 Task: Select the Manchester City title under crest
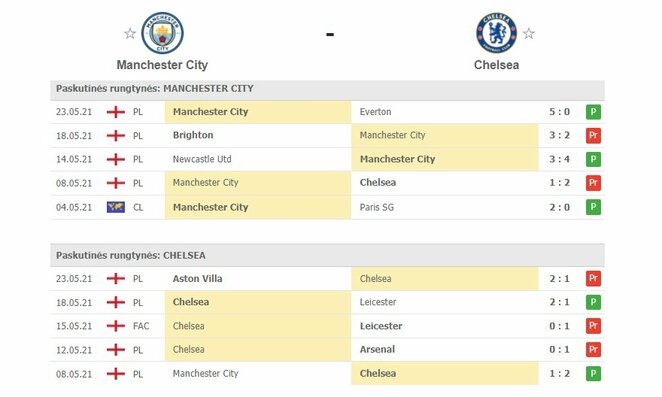click(162, 65)
